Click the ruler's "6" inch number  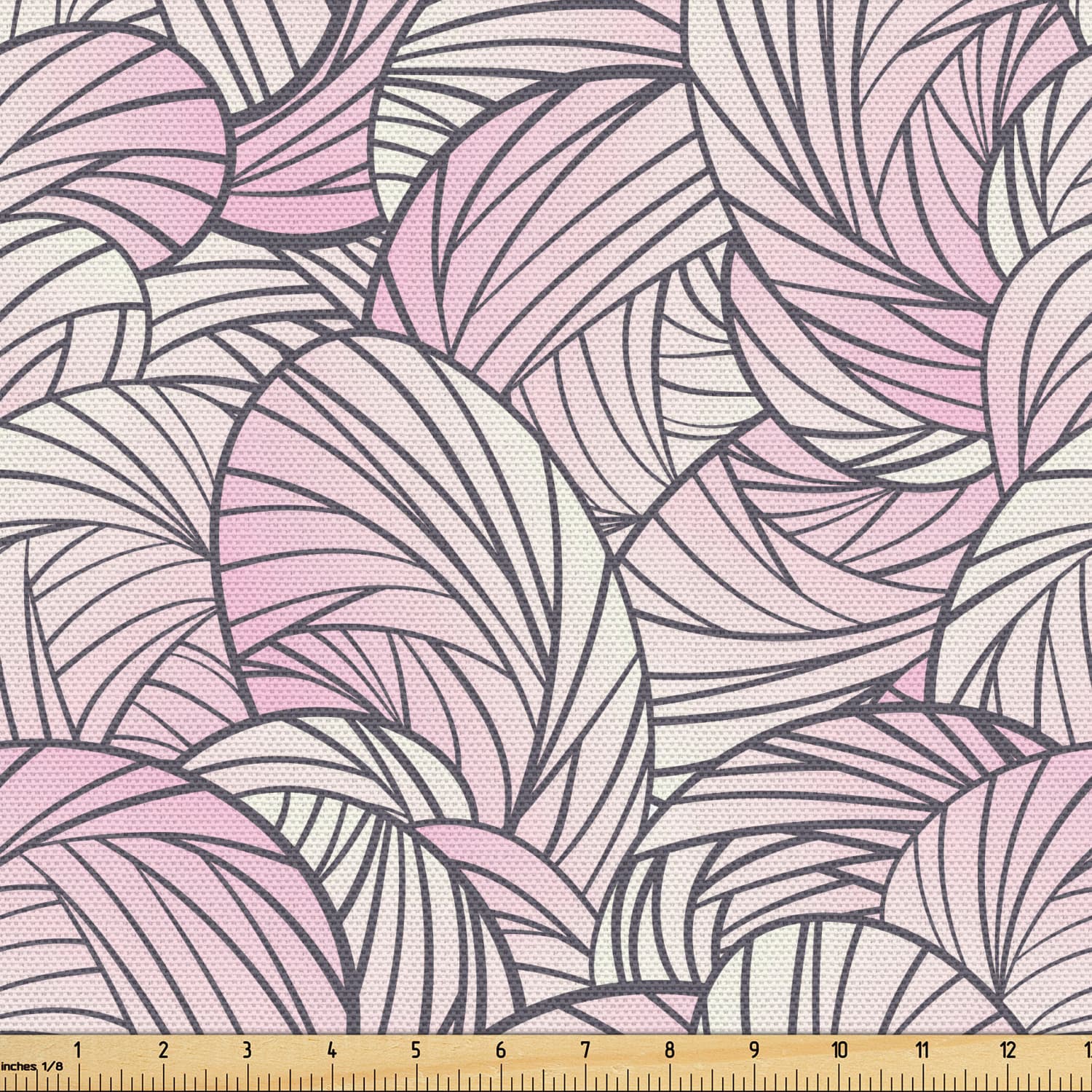500,1050
